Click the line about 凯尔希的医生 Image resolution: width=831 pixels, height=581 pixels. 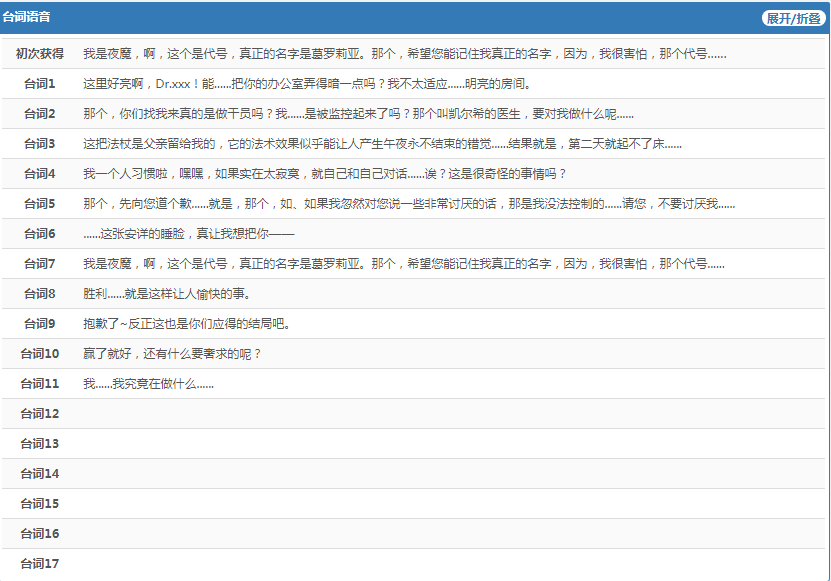pos(358,113)
